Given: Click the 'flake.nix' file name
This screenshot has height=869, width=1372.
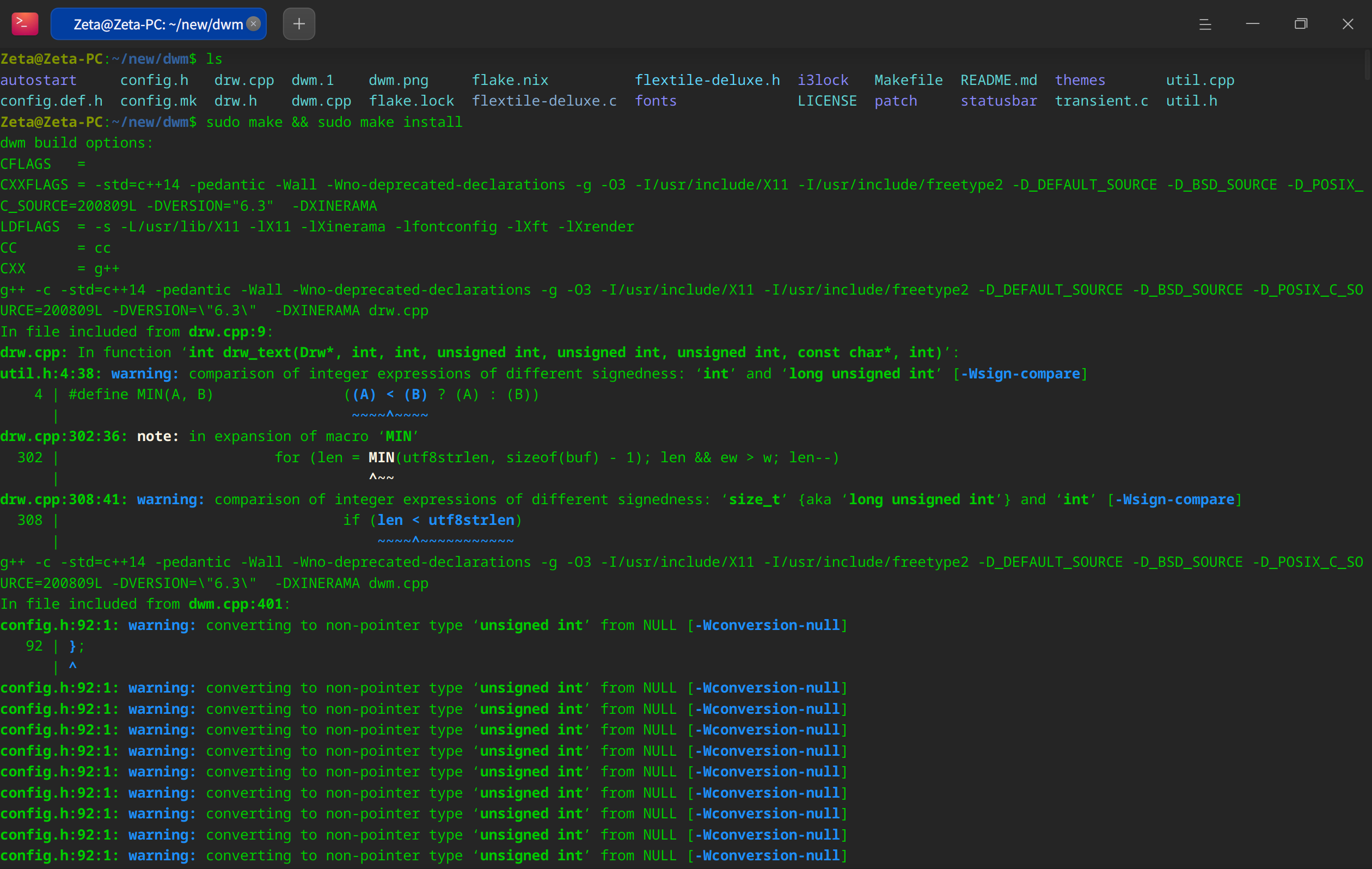Looking at the screenshot, I should [x=510, y=80].
